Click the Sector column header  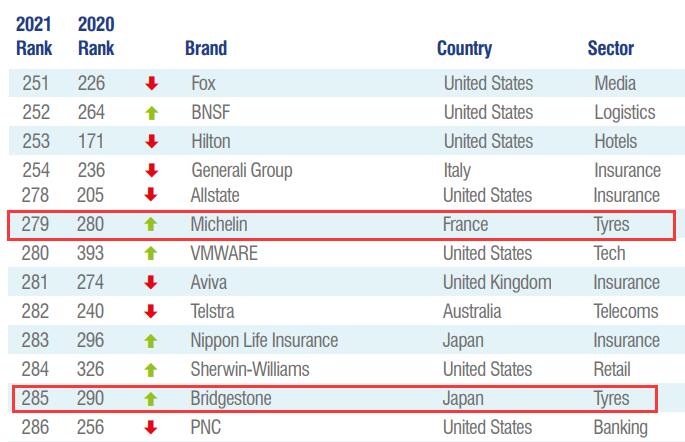[x=611, y=48]
